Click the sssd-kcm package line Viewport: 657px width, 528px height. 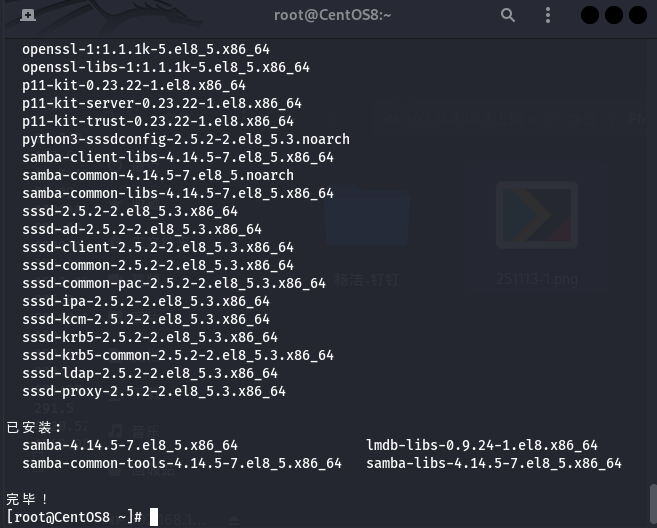[x=145, y=319]
